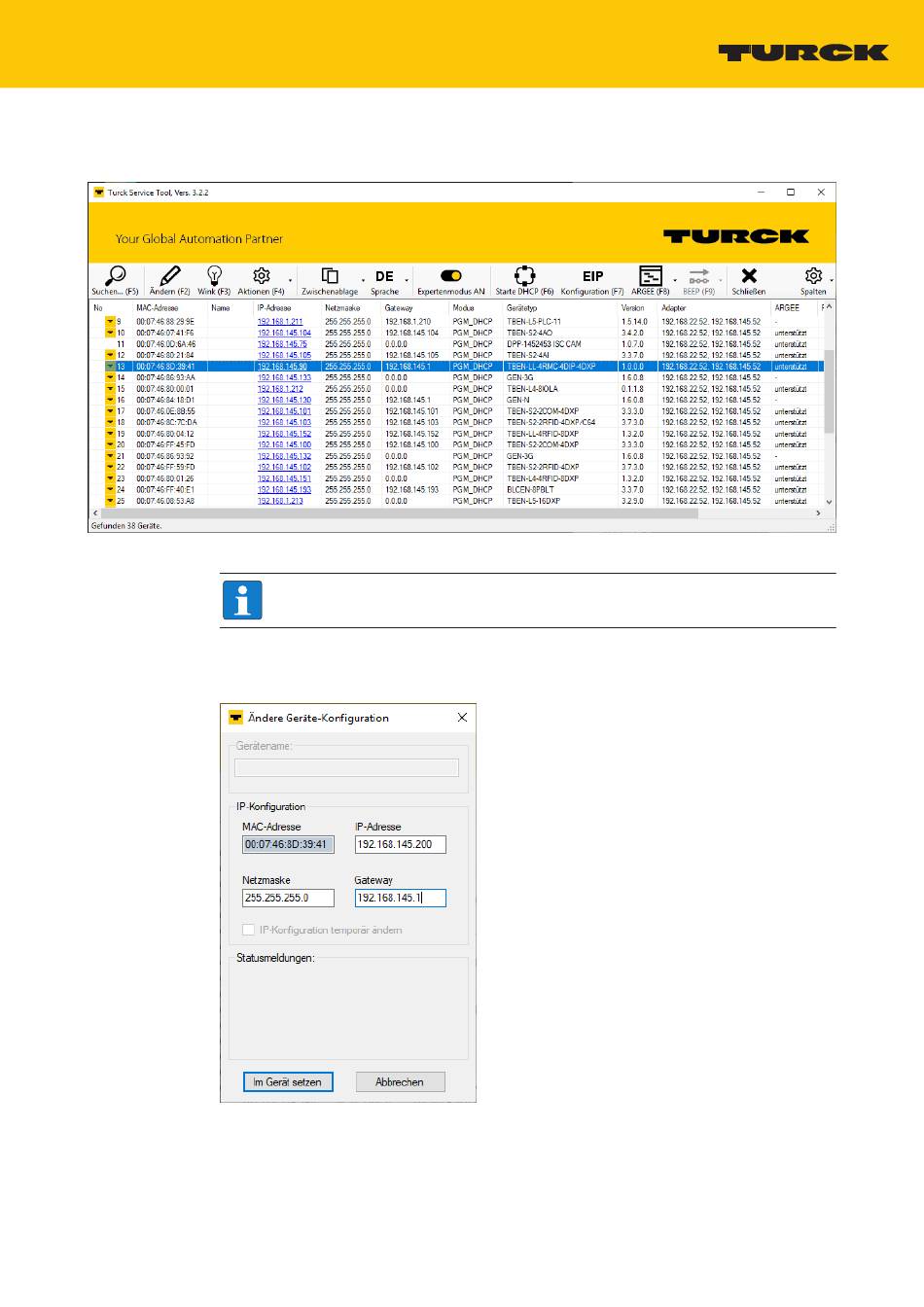924x1307 pixels.
Task: Start a device search with Suchen (F5)
Action: (115, 280)
